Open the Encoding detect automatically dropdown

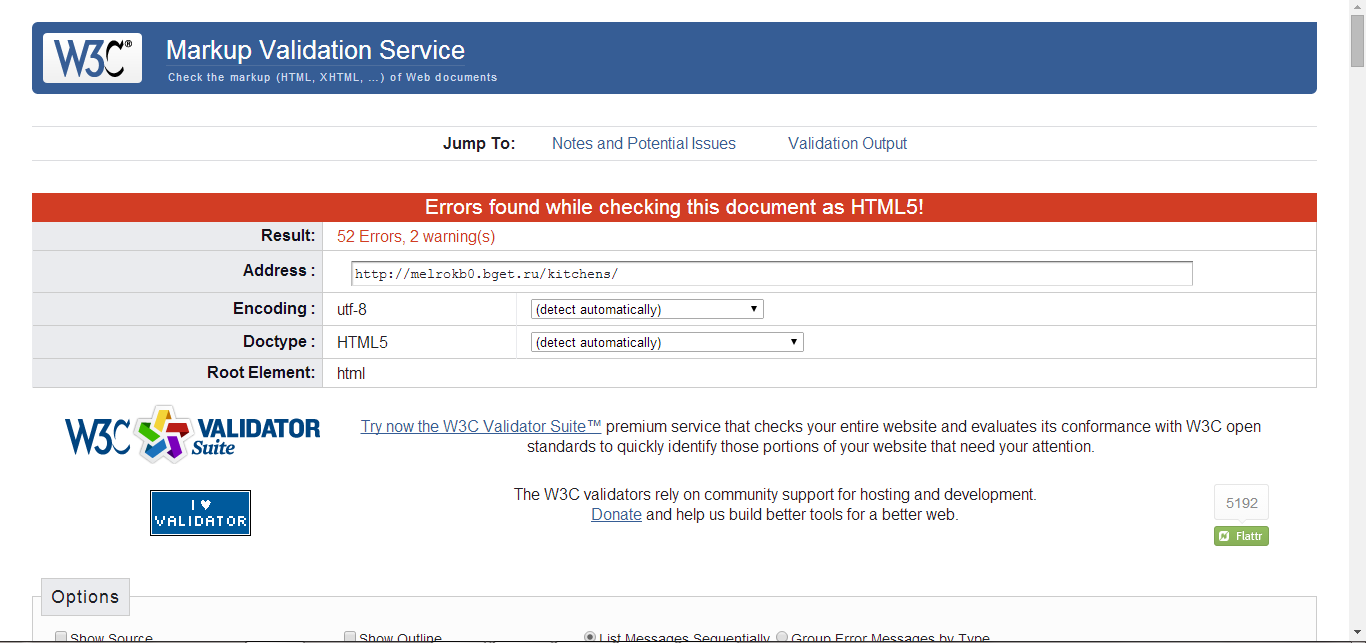(x=647, y=309)
